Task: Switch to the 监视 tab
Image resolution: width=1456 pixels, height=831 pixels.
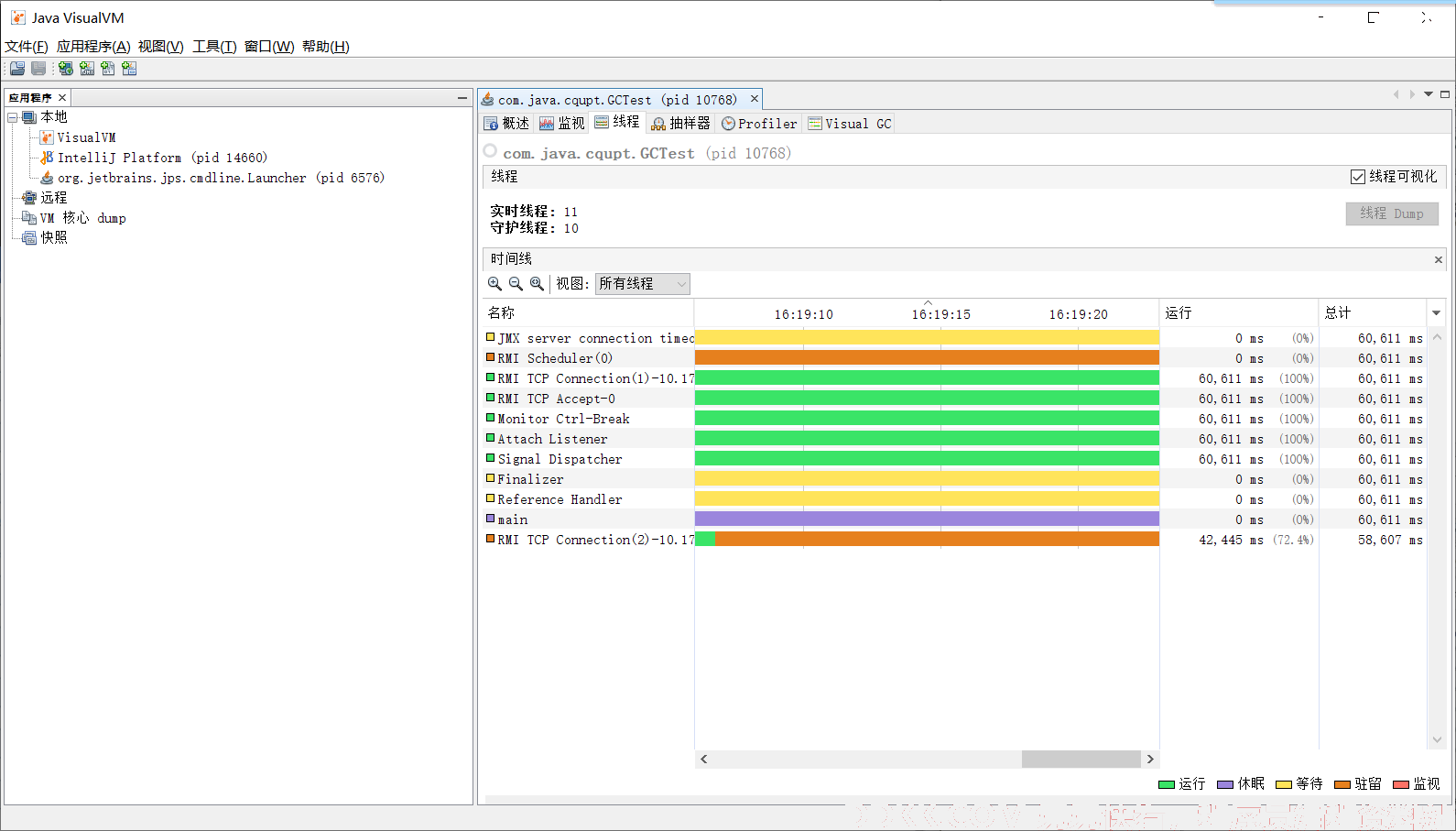Action: click(561, 124)
